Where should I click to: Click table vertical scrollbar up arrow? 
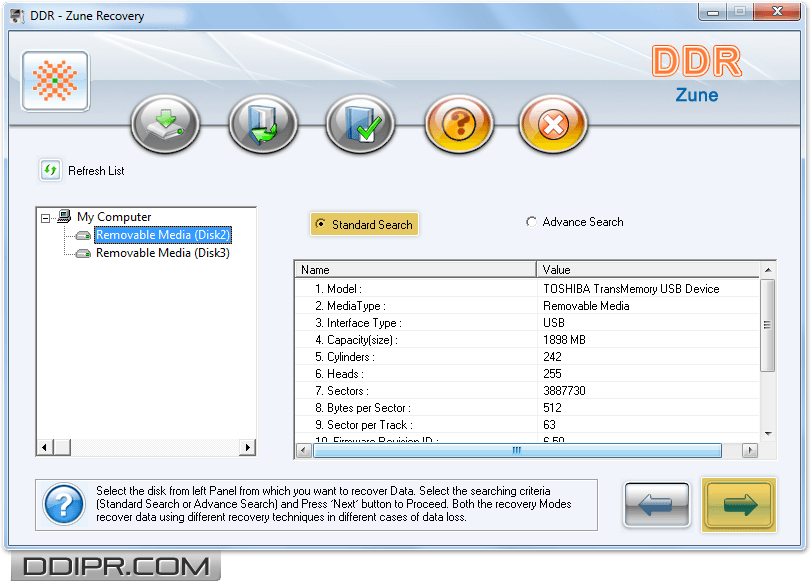tap(768, 270)
